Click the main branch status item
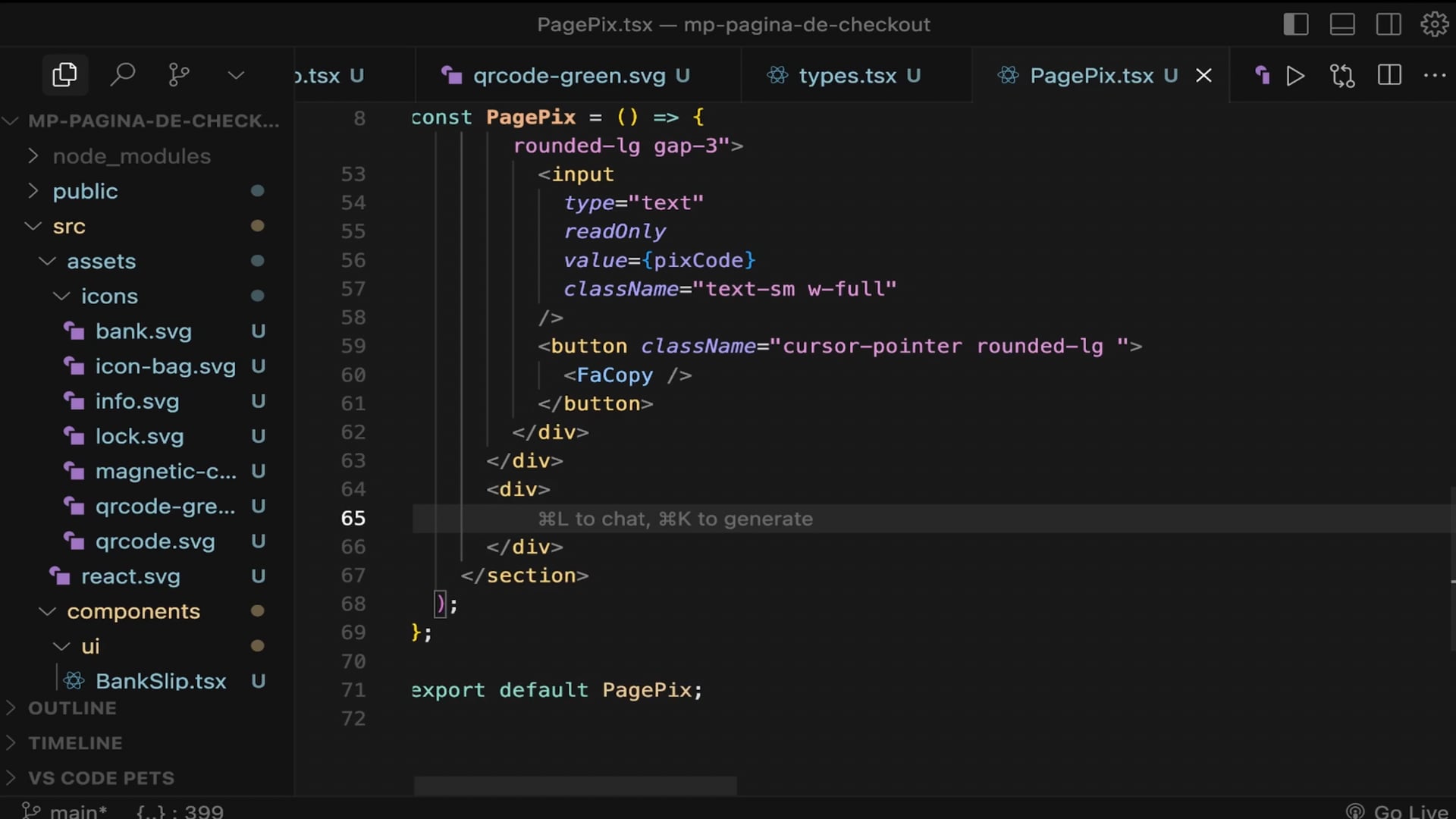 click(65, 811)
